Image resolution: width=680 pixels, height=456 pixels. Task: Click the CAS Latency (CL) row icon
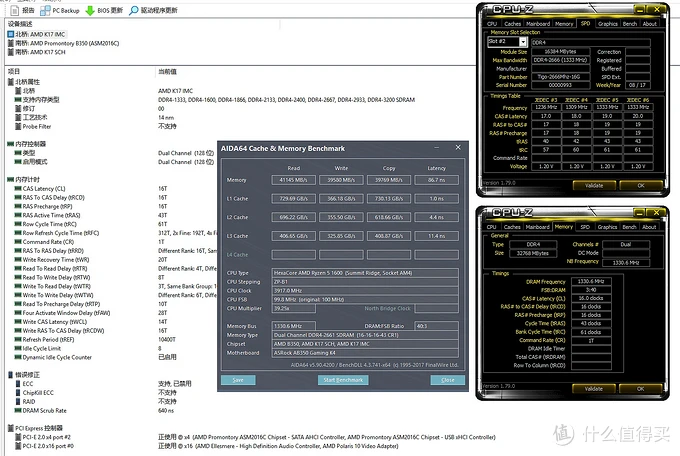point(17,188)
